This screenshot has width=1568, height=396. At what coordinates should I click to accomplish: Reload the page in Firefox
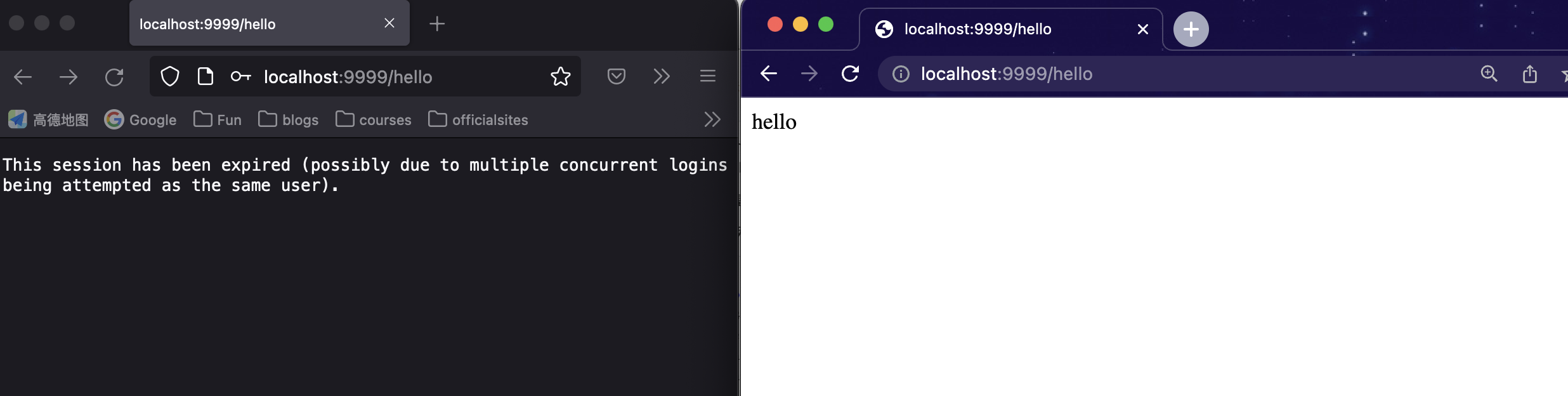tap(114, 77)
